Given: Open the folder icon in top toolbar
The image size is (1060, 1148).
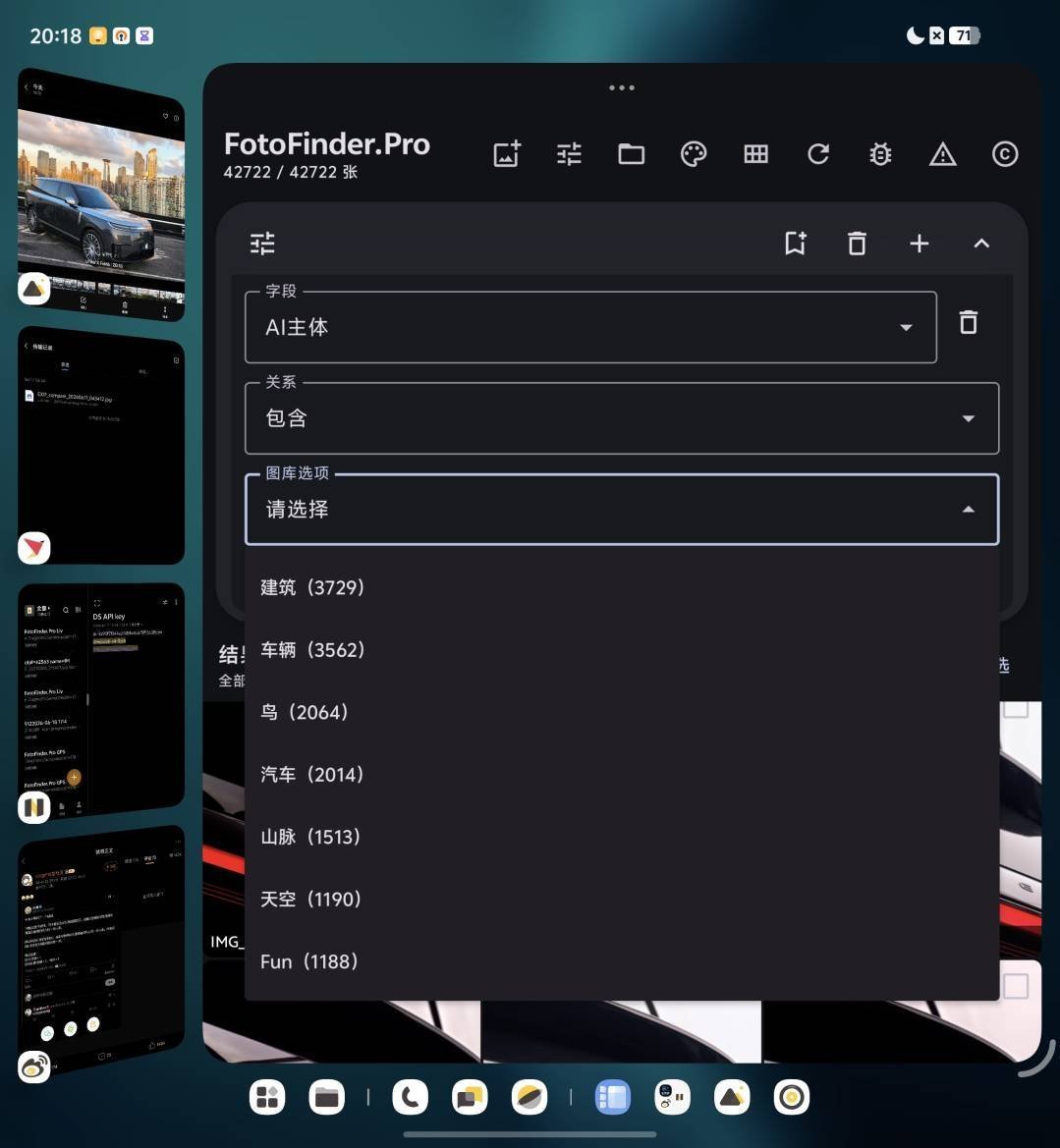Looking at the screenshot, I should coord(632,154).
